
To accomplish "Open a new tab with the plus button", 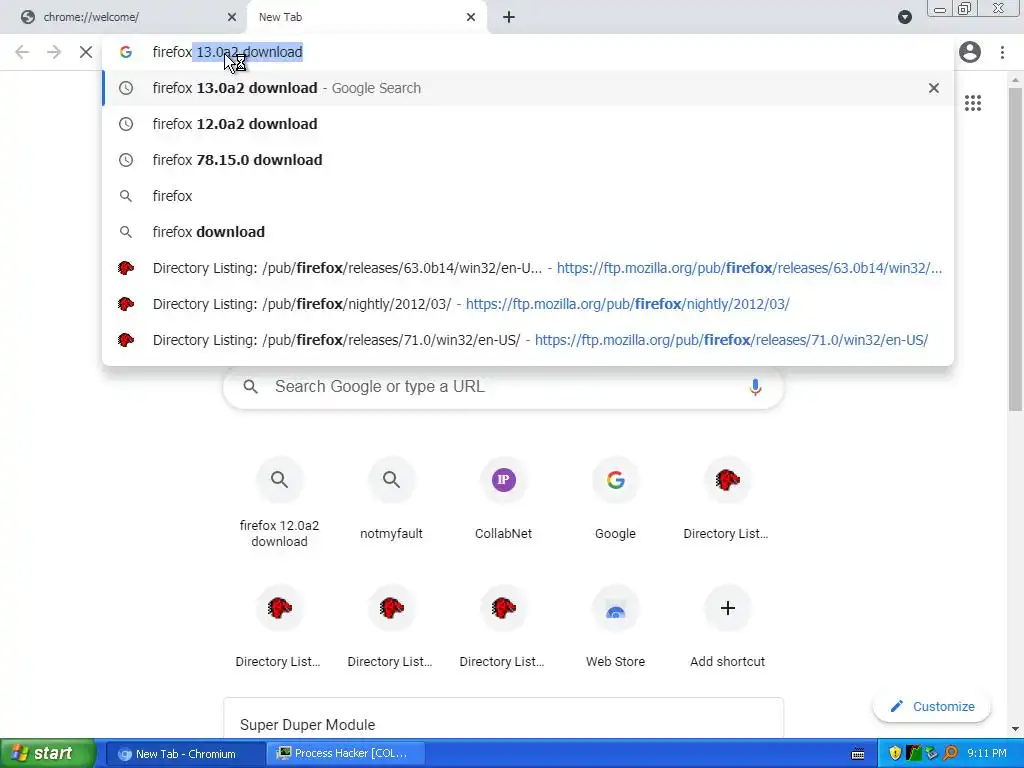I will pyautogui.click(x=509, y=17).
